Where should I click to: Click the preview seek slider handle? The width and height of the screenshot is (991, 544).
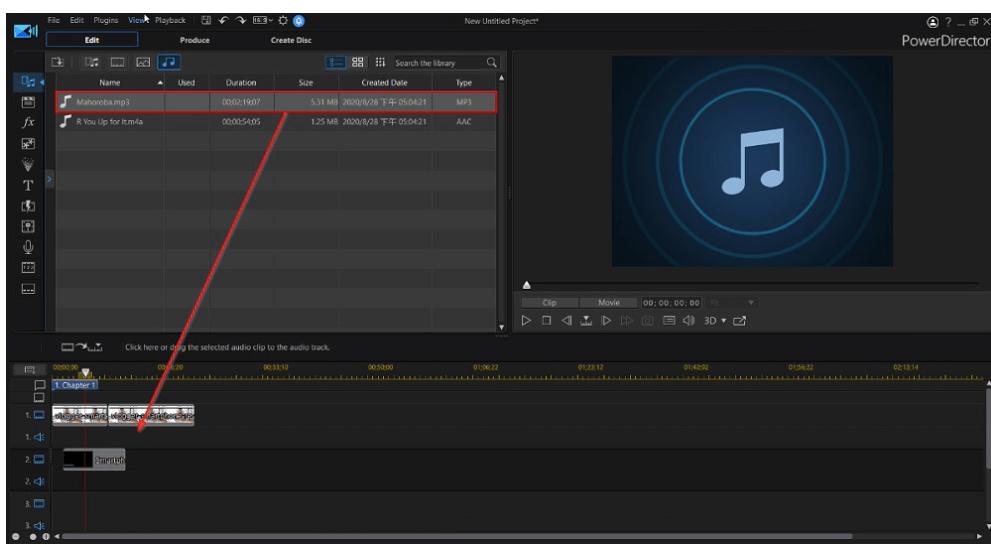[526, 285]
